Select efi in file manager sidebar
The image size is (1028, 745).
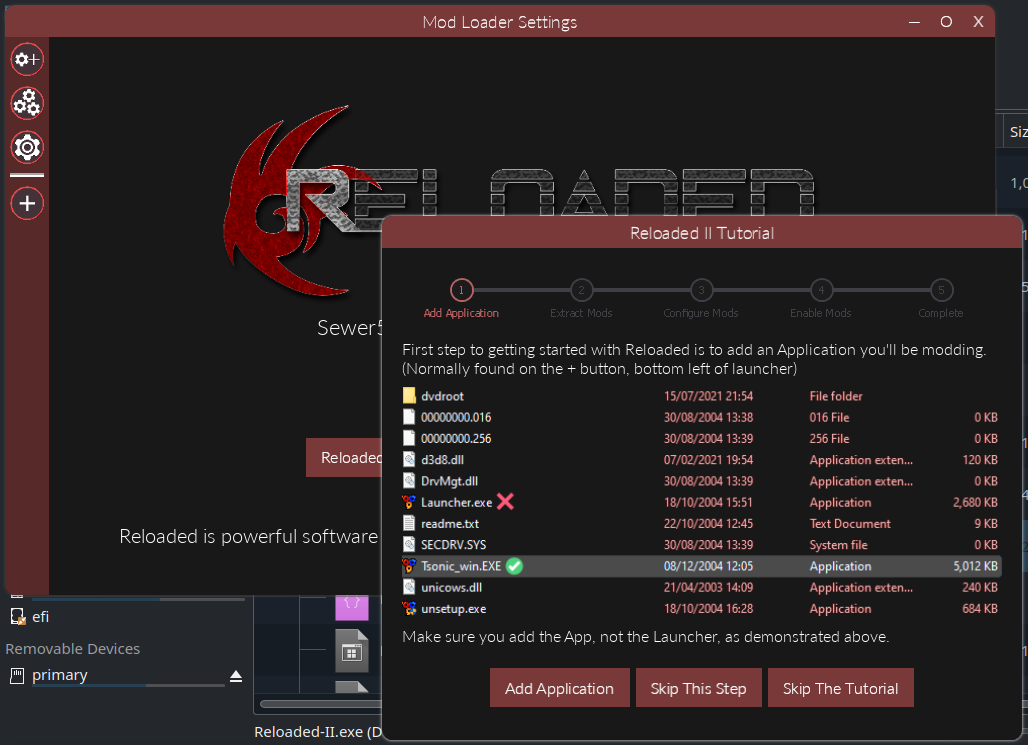pyautogui.click(x=41, y=616)
